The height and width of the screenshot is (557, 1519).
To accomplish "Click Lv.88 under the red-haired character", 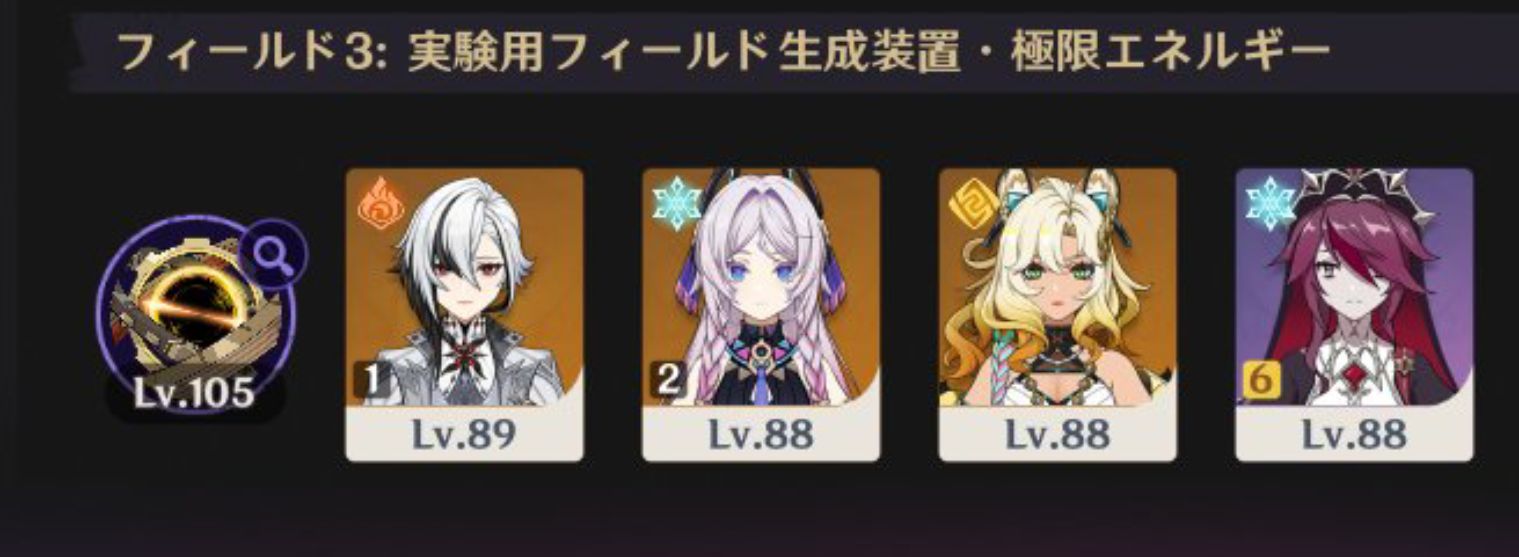I will tap(1354, 434).
